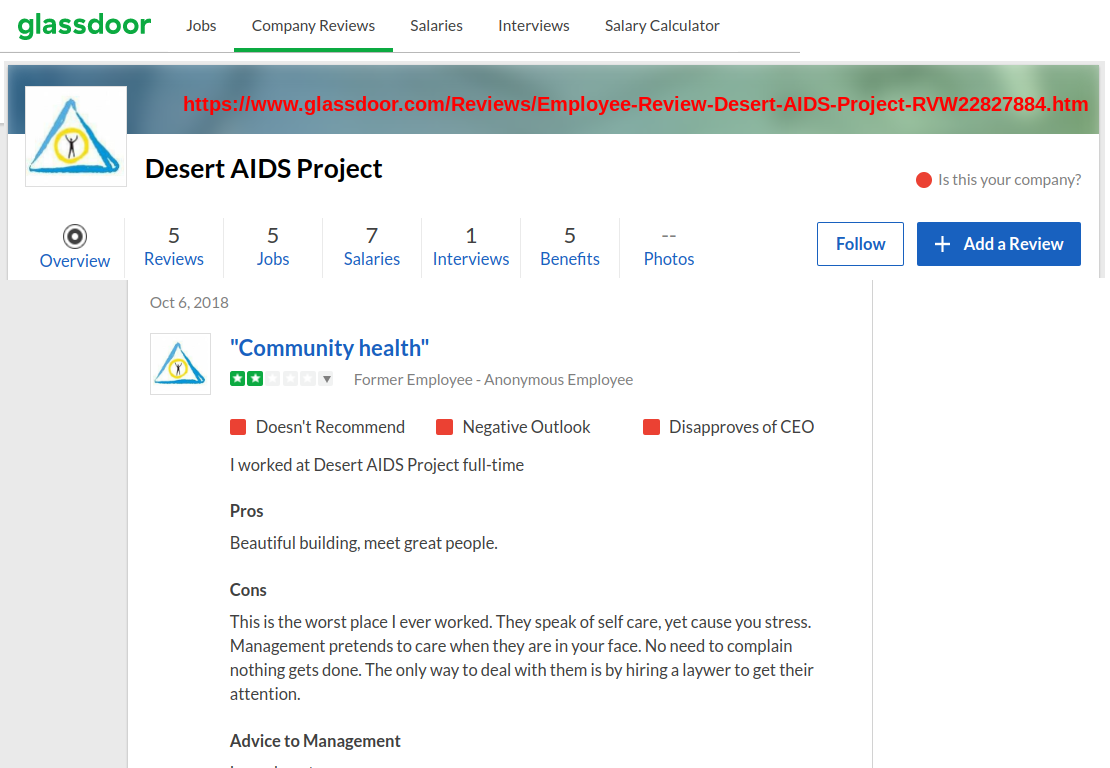
Task: Open the "Community health" review title
Action: tap(329, 348)
